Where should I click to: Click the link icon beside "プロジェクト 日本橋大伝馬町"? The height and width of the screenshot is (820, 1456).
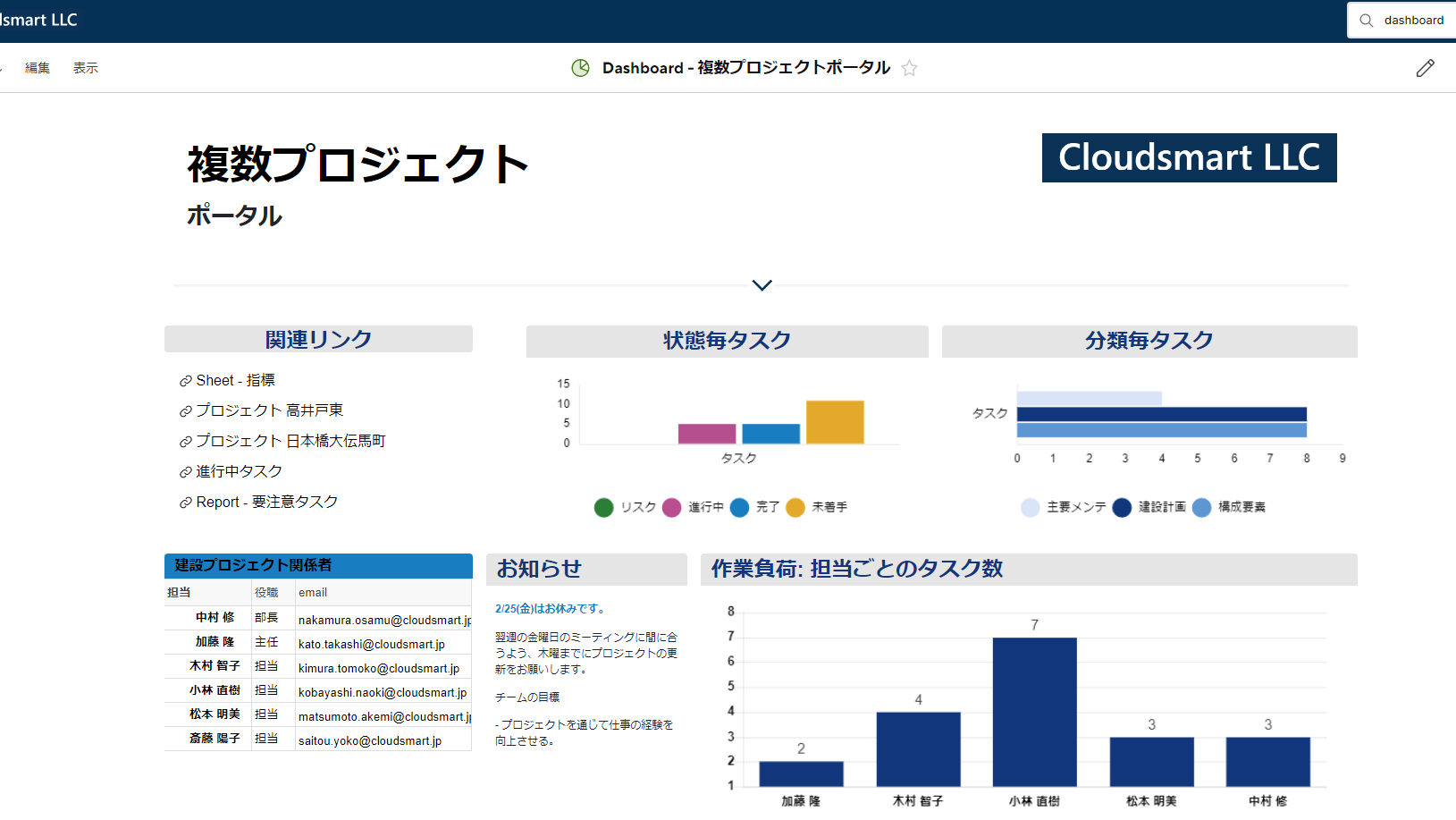184,441
